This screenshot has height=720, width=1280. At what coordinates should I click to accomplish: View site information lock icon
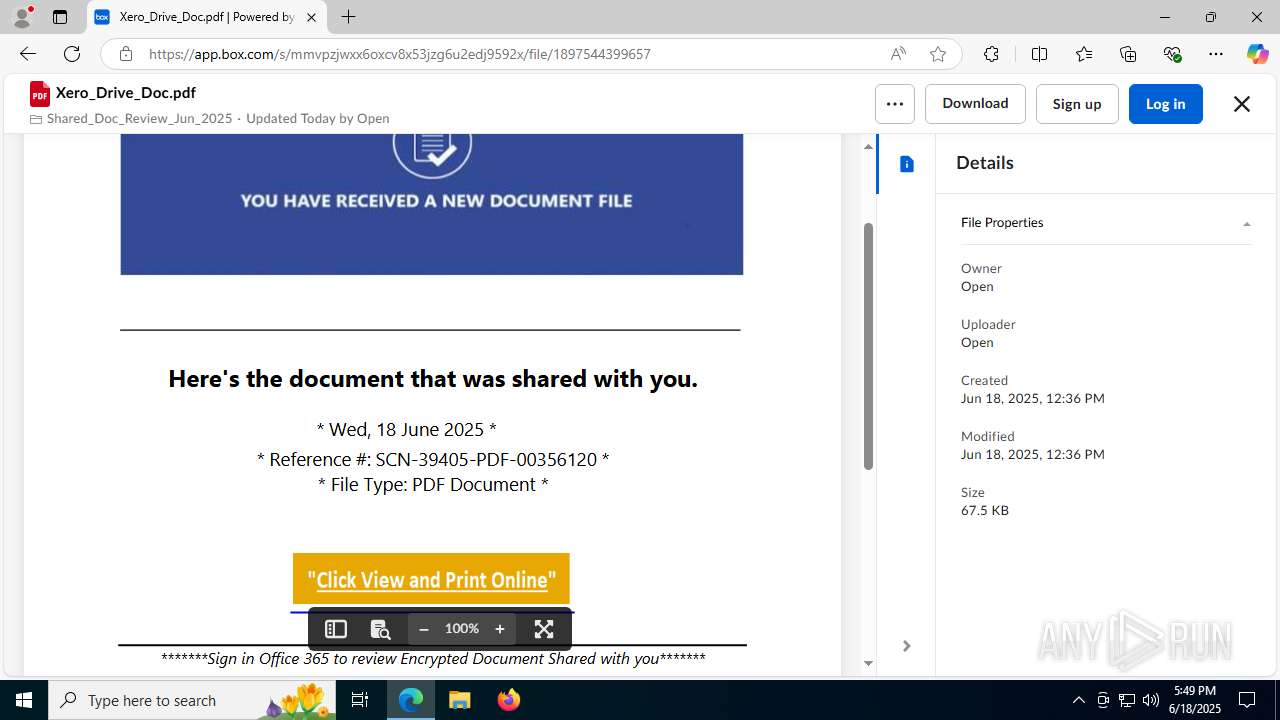point(125,54)
